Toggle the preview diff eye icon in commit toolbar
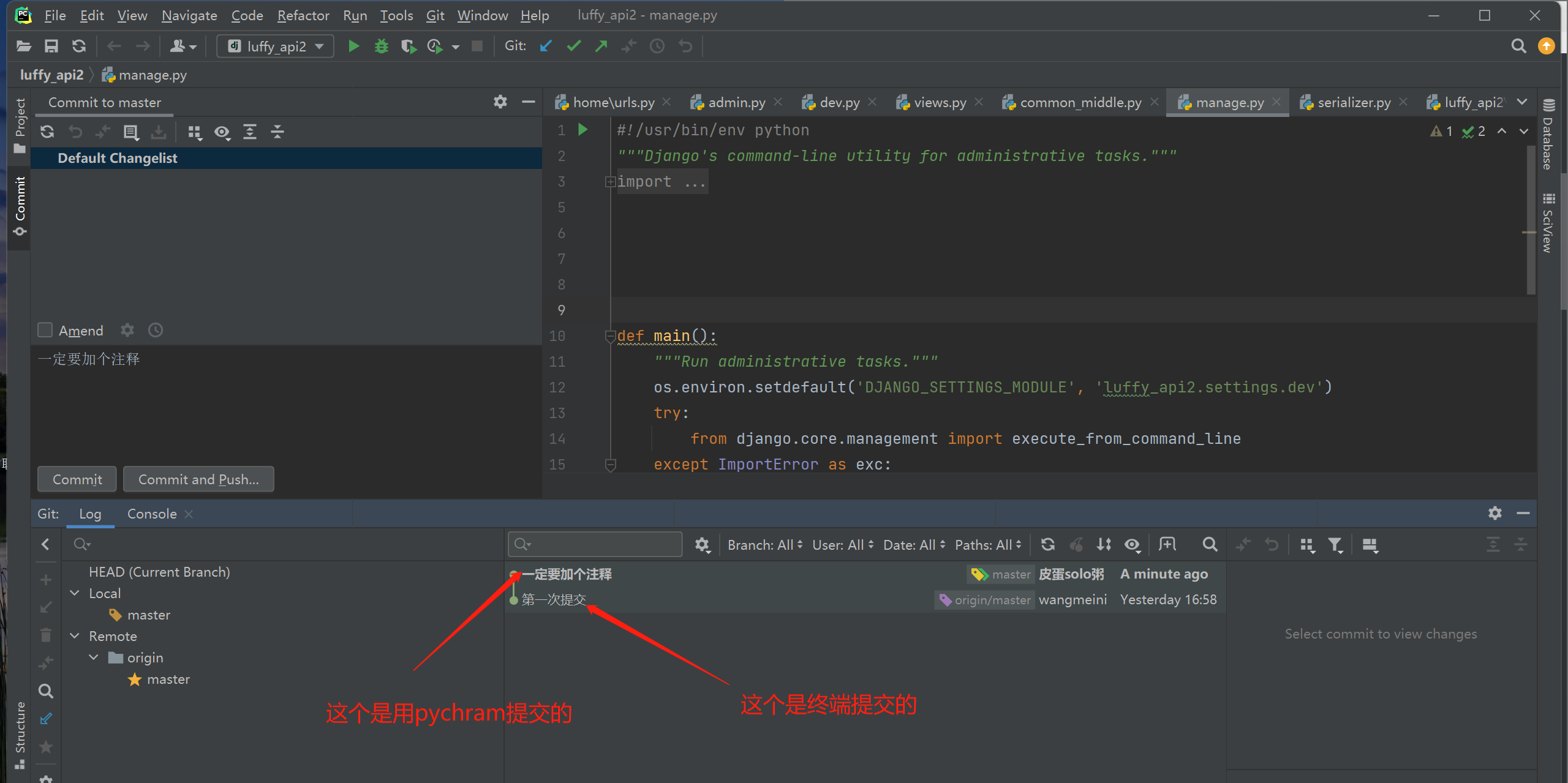Image resolution: width=1568 pixels, height=783 pixels. click(222, 132)
